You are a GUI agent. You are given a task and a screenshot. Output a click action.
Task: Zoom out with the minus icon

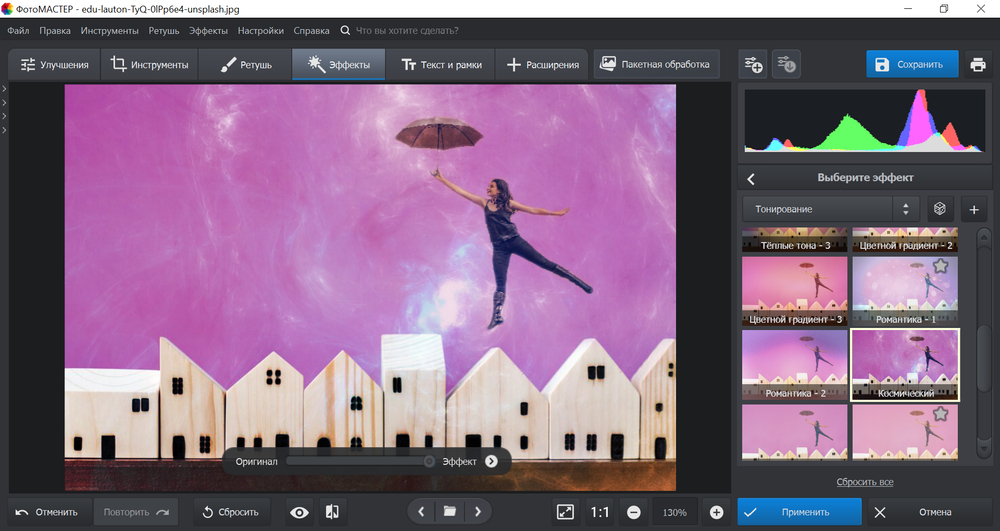634,512
